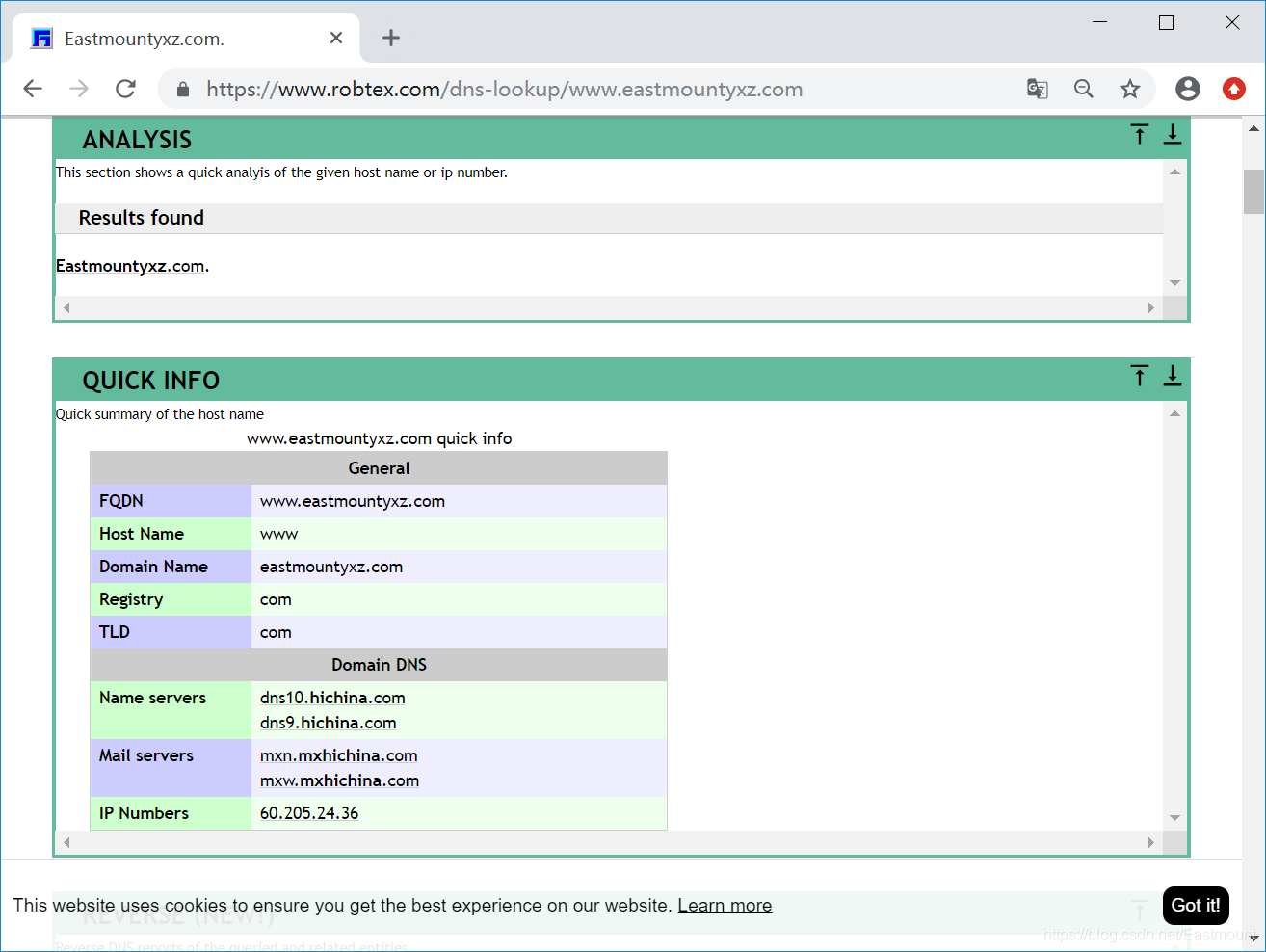Click the Registry row label
The width and height of the screenshot is (1266, 952).
click(x=131, y=599)
